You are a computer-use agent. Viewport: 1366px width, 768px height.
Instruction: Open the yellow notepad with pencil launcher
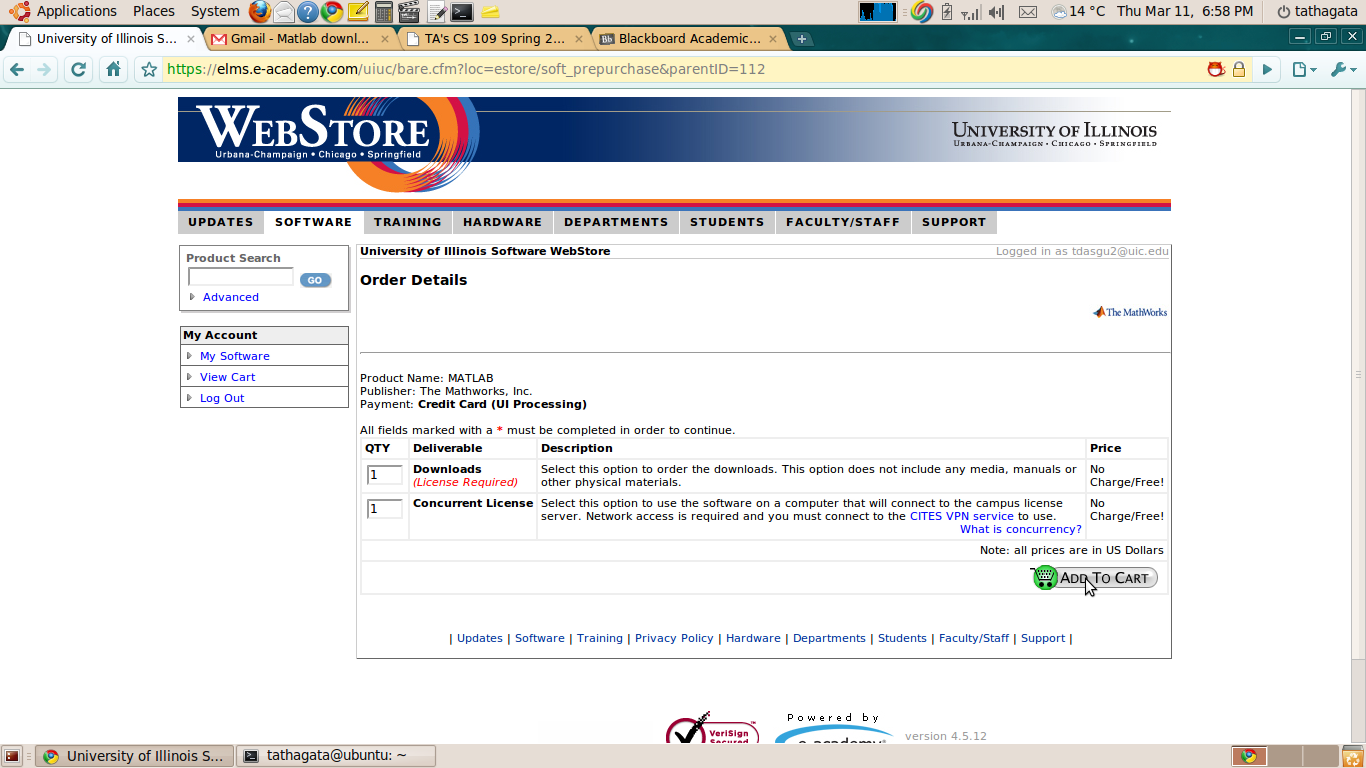click(358, 12)
